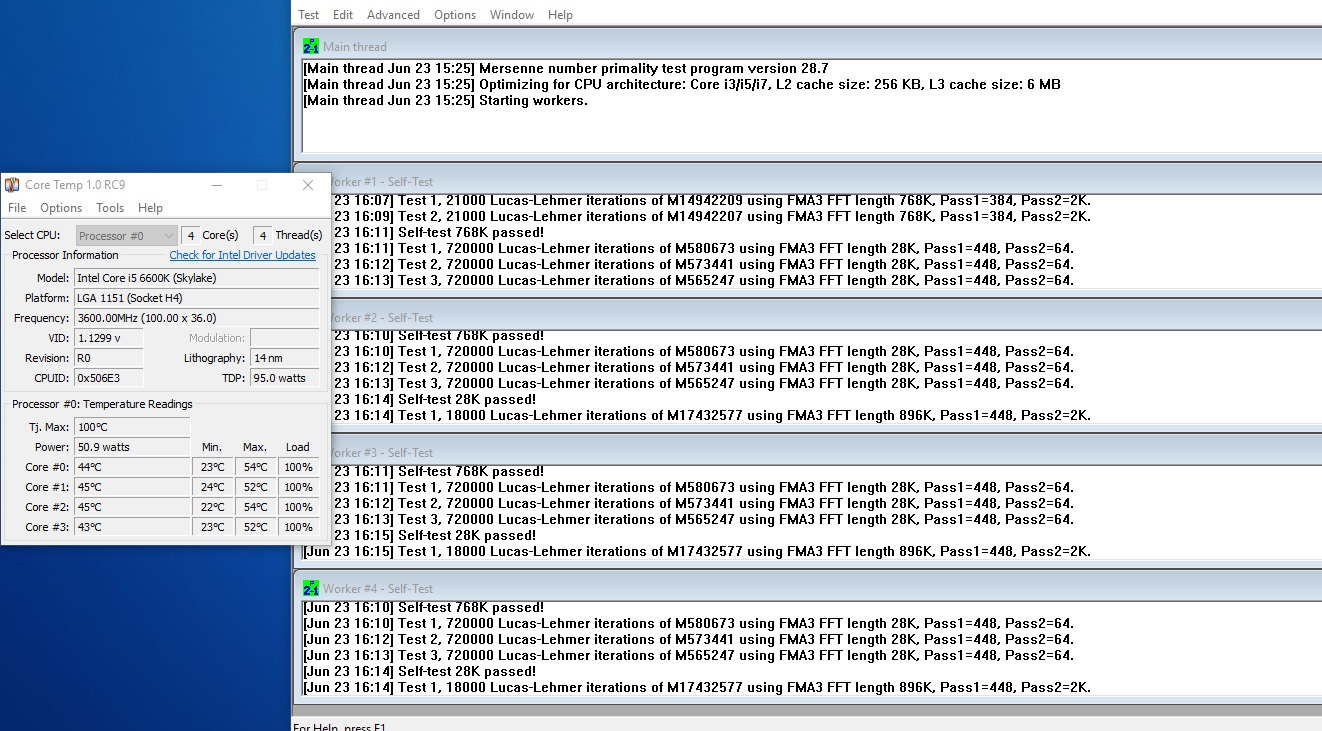Click the Frequency field 3600.00MHz
This screenshot has height=731, width=1322.
coord(196,318)
